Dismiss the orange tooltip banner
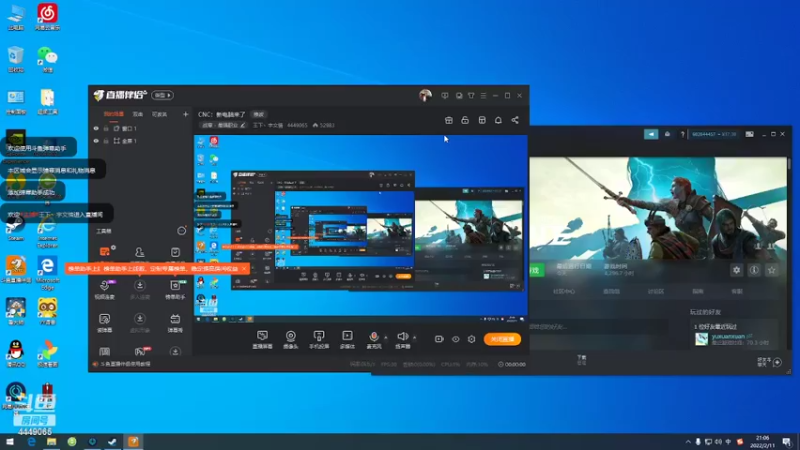The height and width of the screenshot is (450, 800). [244, 269]
